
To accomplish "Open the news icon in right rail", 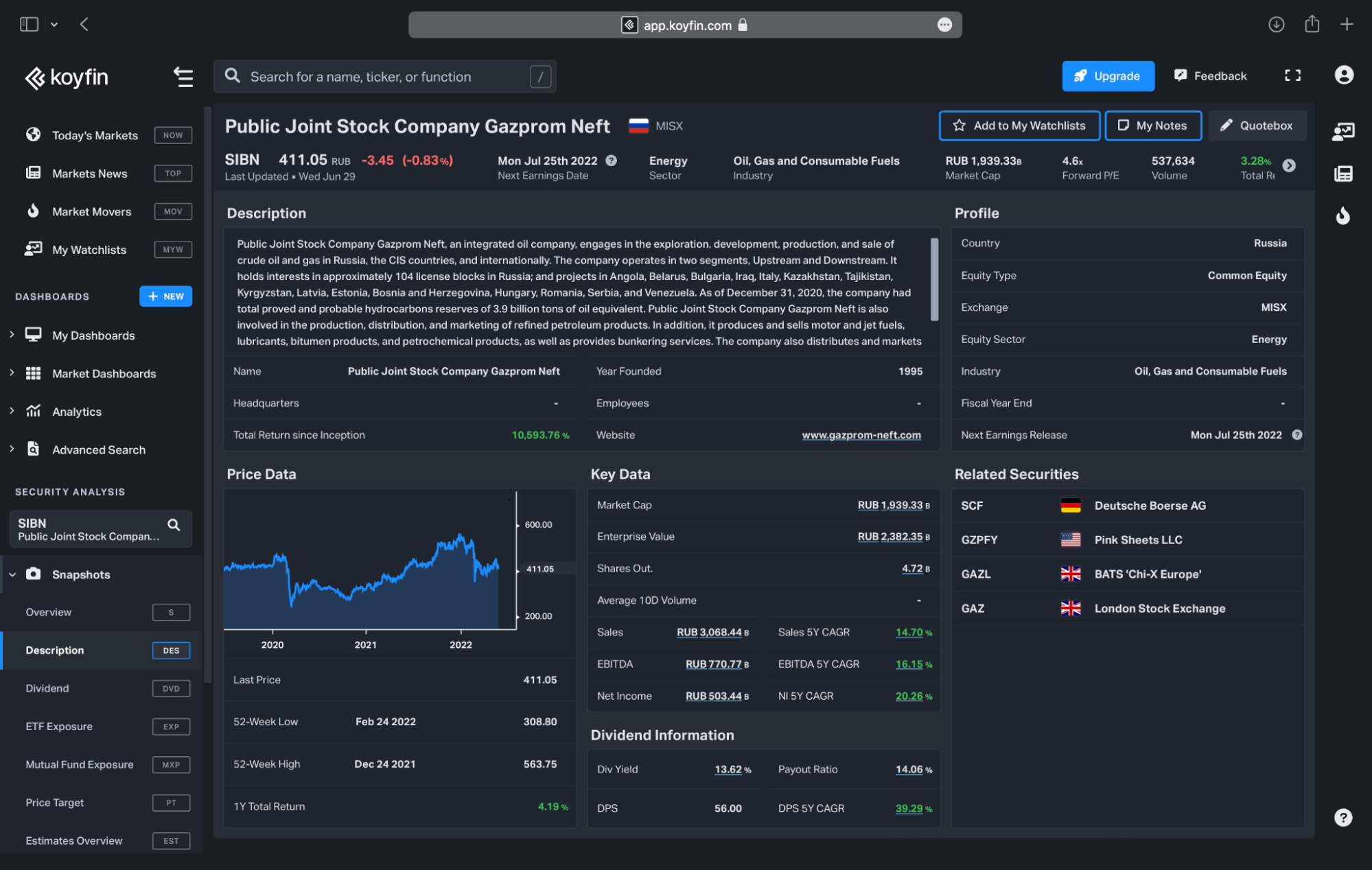I will (1343, 174).
